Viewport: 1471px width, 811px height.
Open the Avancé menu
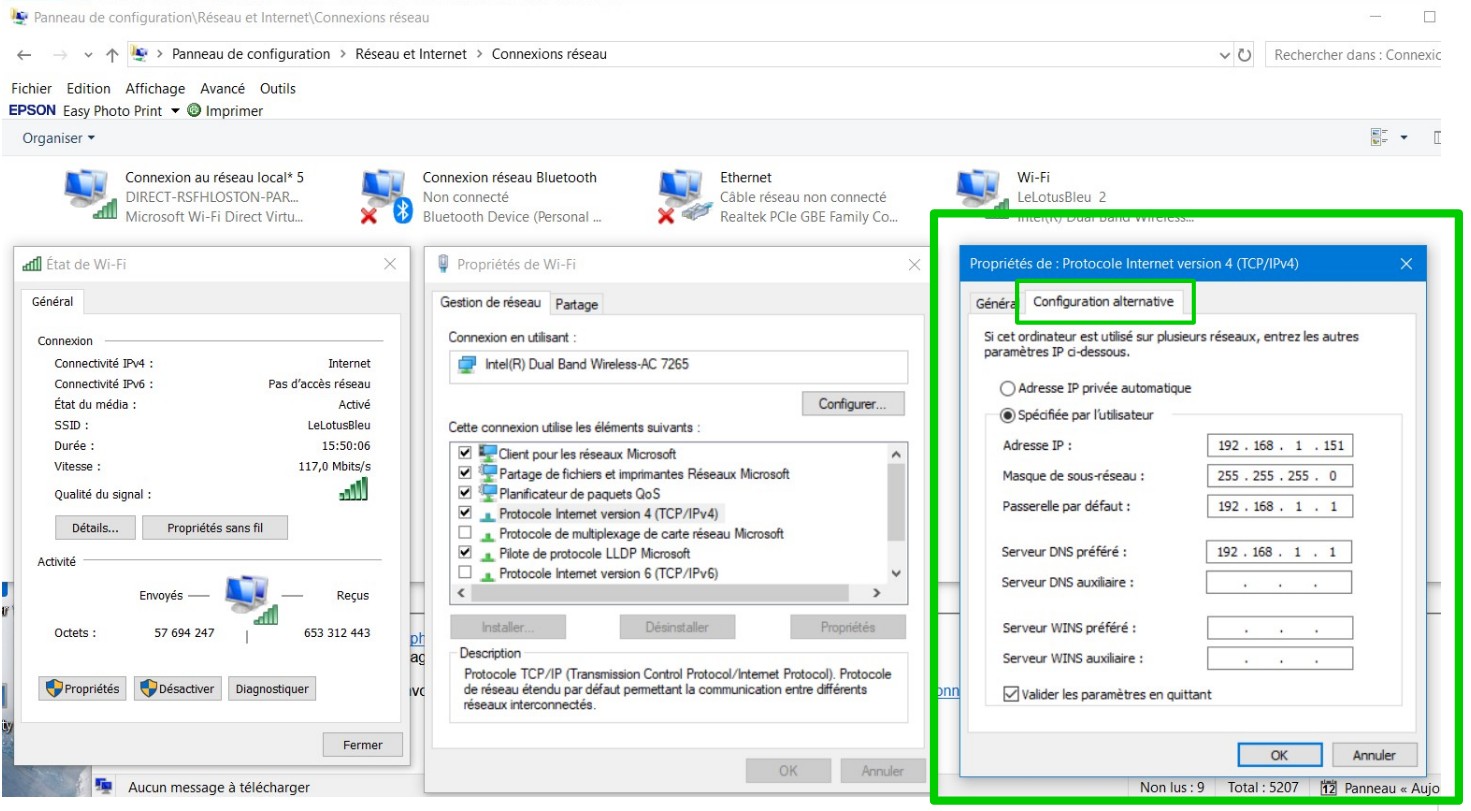tap(222, 88)
